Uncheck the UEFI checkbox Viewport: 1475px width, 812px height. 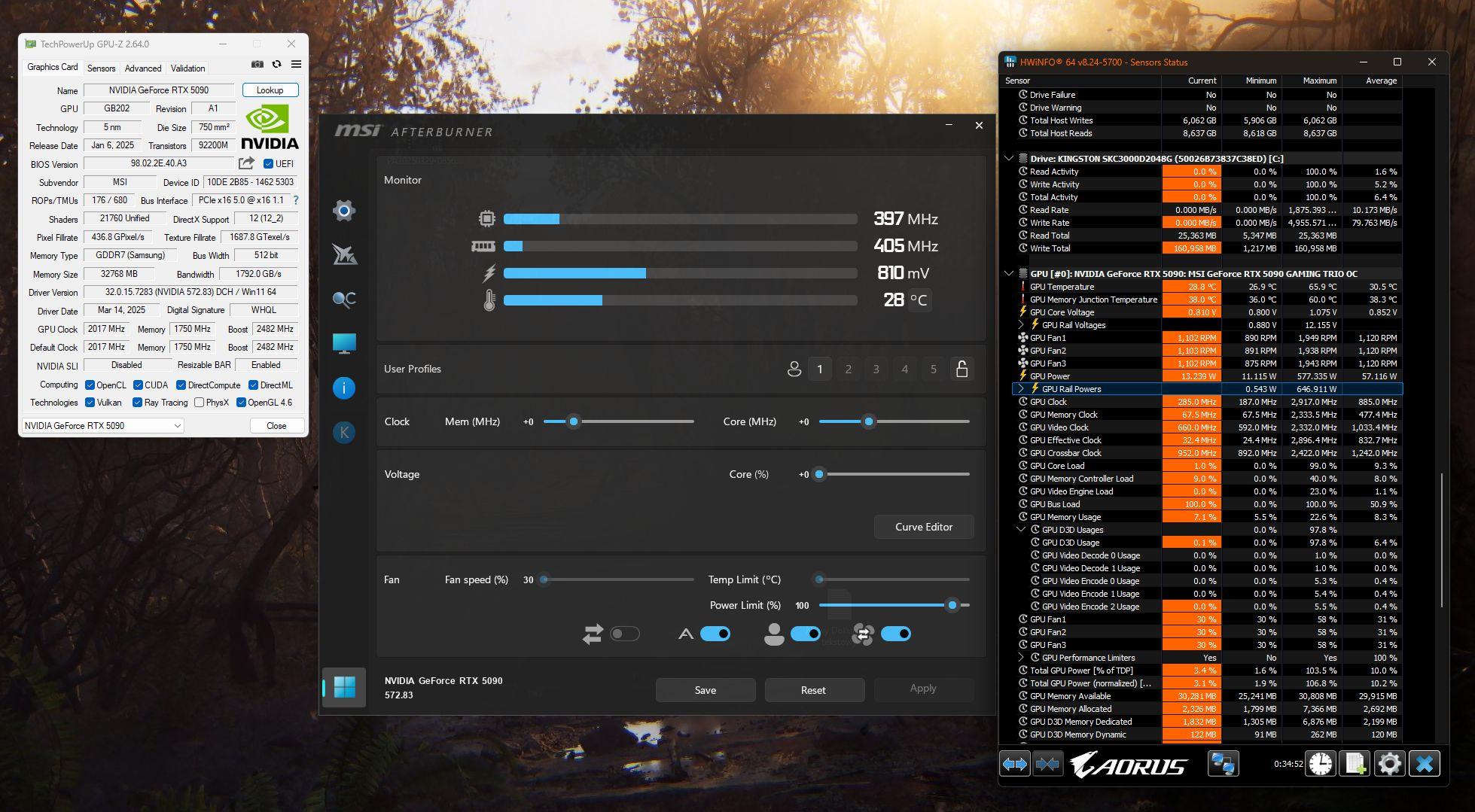coord(268,164)
